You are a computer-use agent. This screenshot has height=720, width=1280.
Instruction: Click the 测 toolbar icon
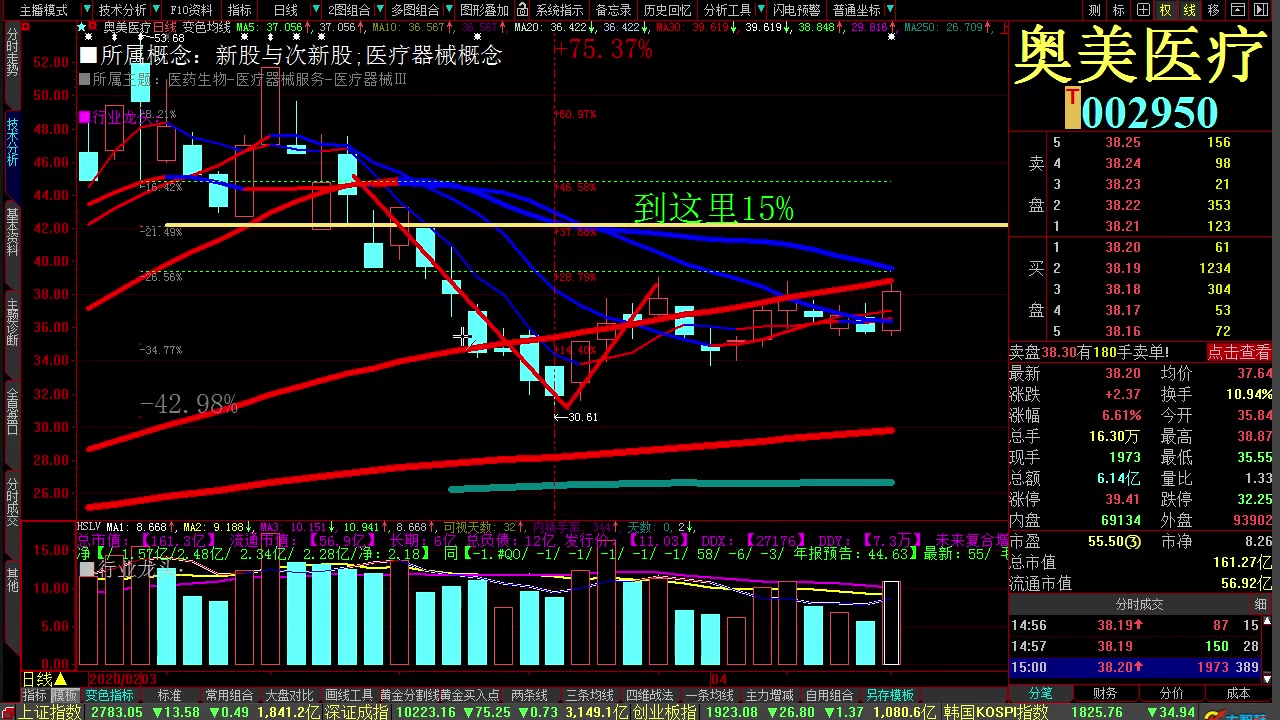pos(1094,10)
